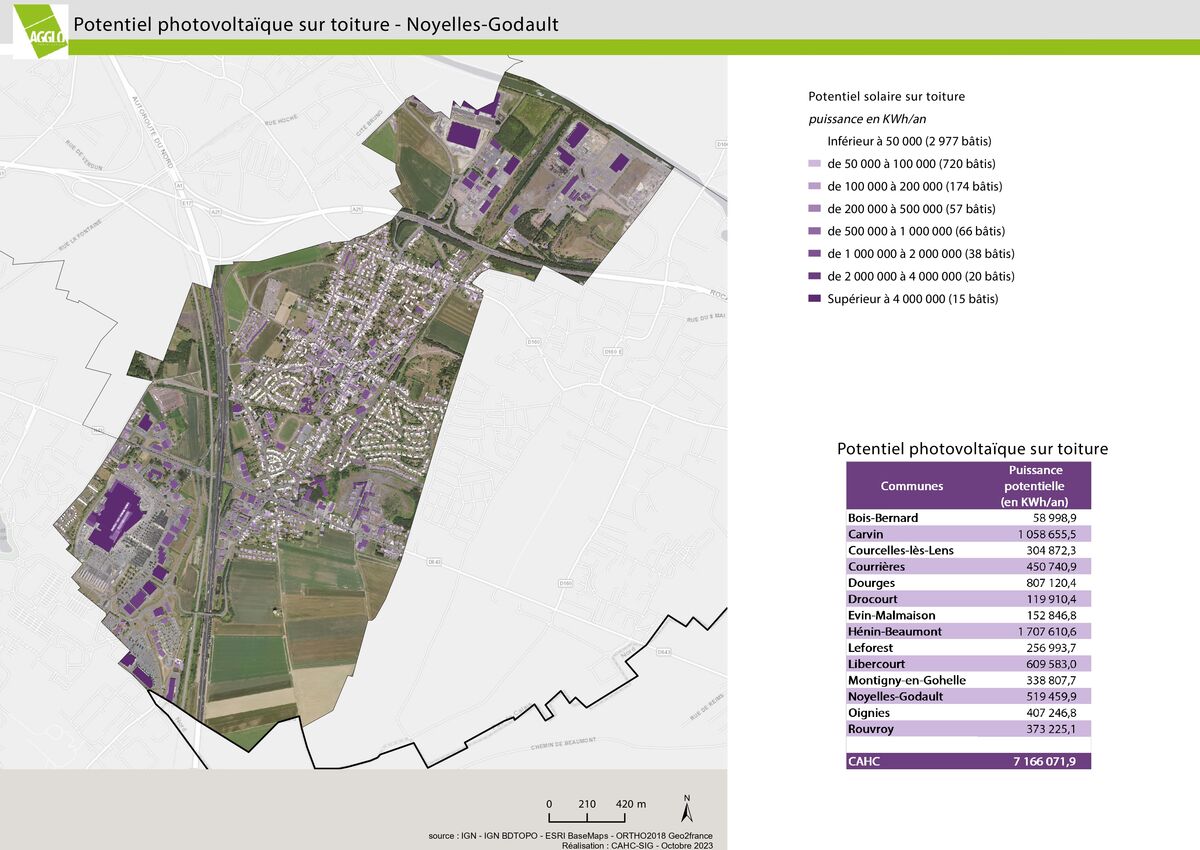Click legend label 'Supérieur à 4 000 000 (15 bâtis)'
The width and height of the screenshot is (1200, 850).
pyautogui.click(x=912, y=299)
